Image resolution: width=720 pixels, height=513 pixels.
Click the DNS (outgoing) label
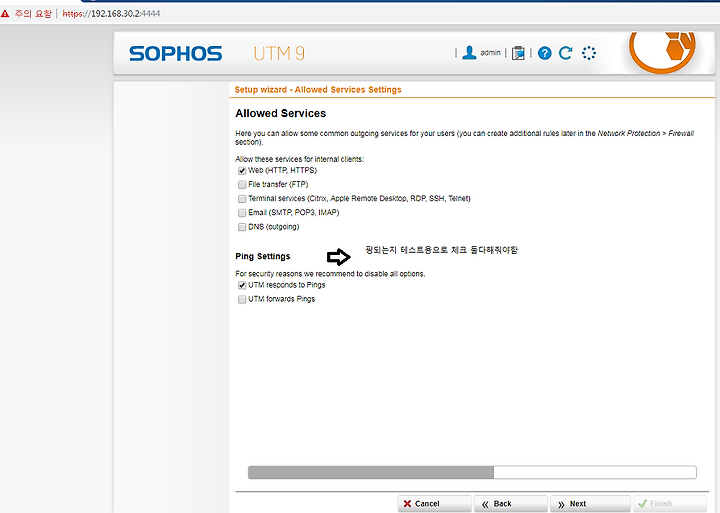(274, 227)
